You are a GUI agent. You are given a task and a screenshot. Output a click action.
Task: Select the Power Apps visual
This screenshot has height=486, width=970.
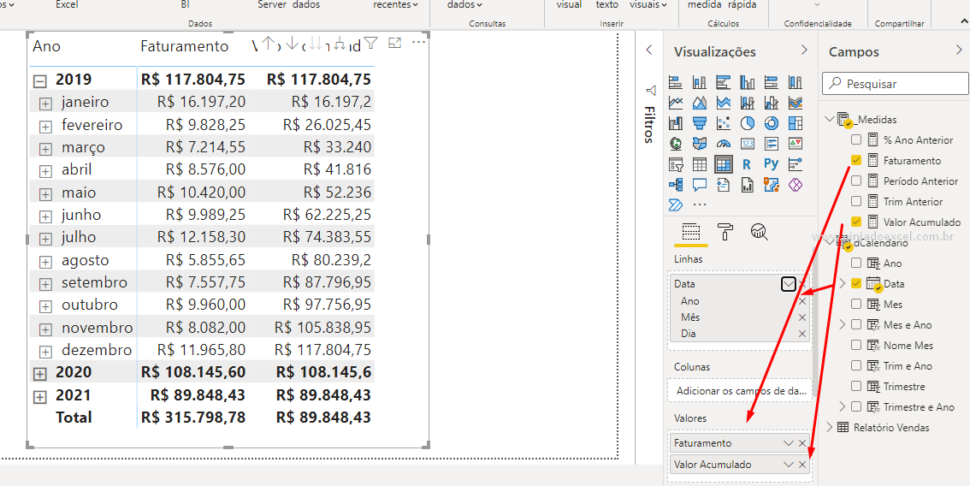pyautogui.click(x=796, y=184)
